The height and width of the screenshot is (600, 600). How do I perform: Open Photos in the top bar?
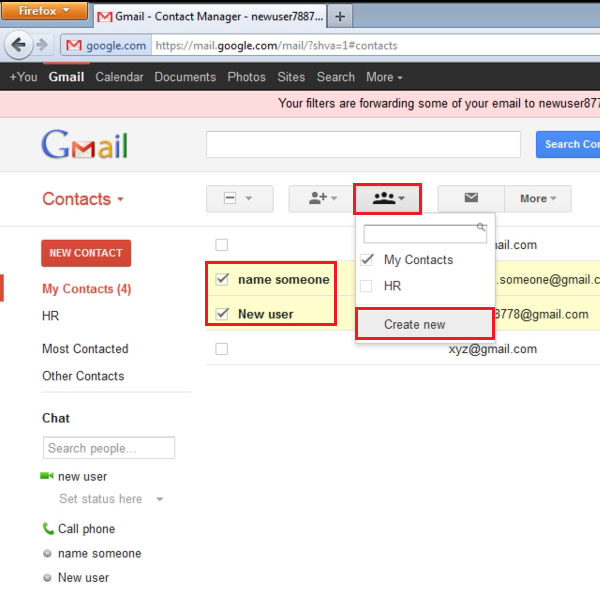point(246,77)
